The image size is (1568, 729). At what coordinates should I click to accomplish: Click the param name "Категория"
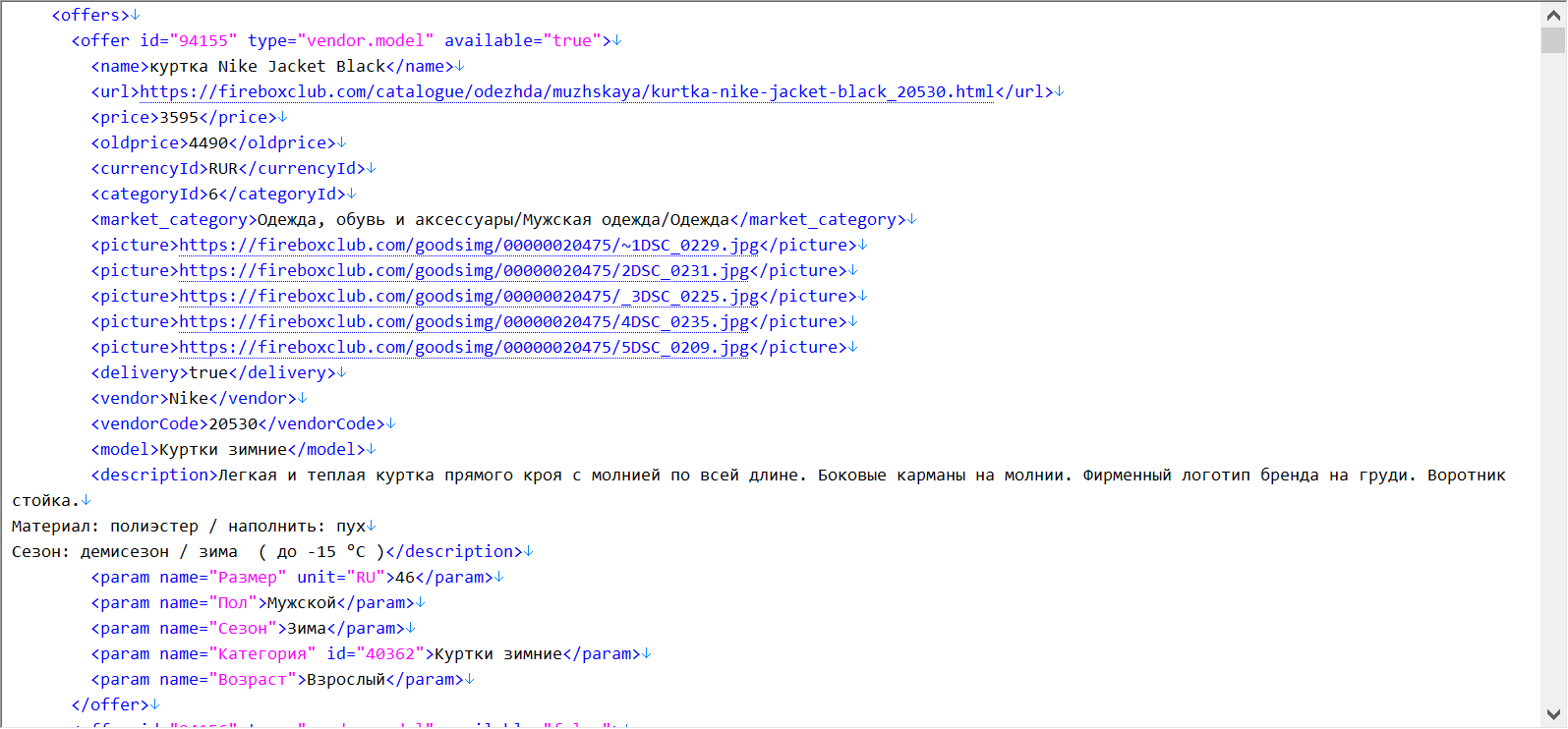(x=262, y=653)
